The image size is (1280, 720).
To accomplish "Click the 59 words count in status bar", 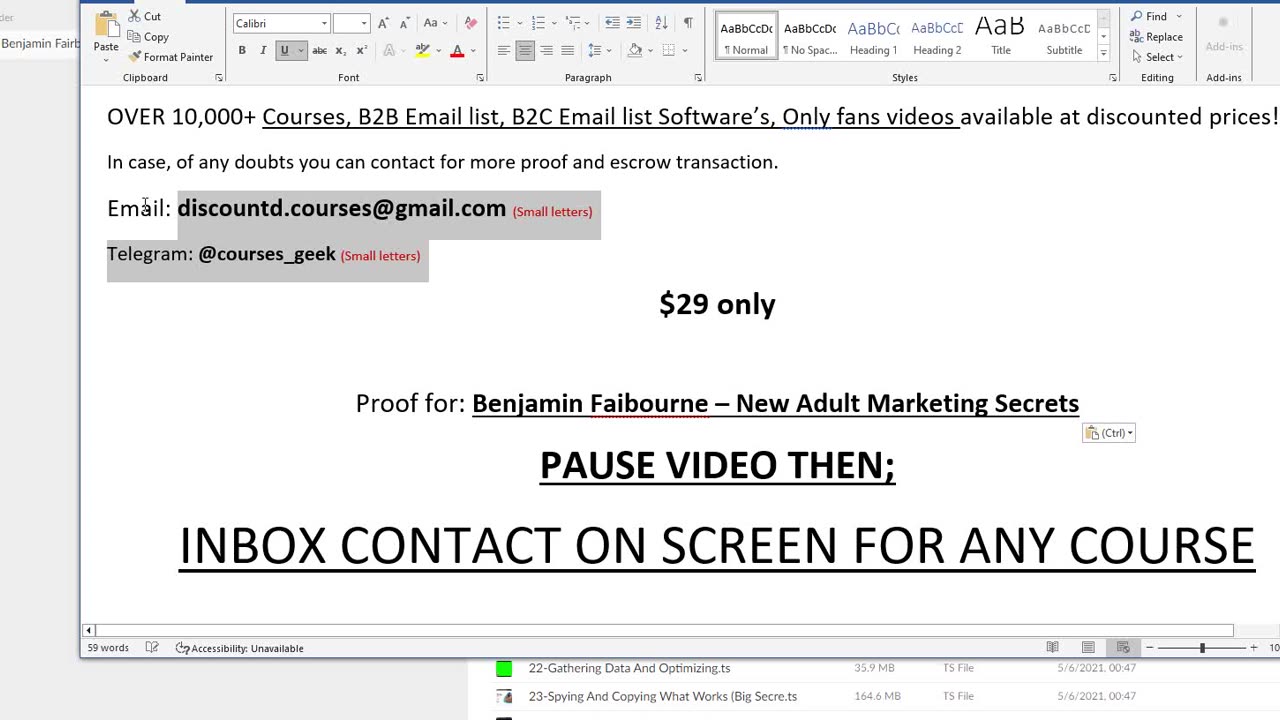I will [108, 648].
